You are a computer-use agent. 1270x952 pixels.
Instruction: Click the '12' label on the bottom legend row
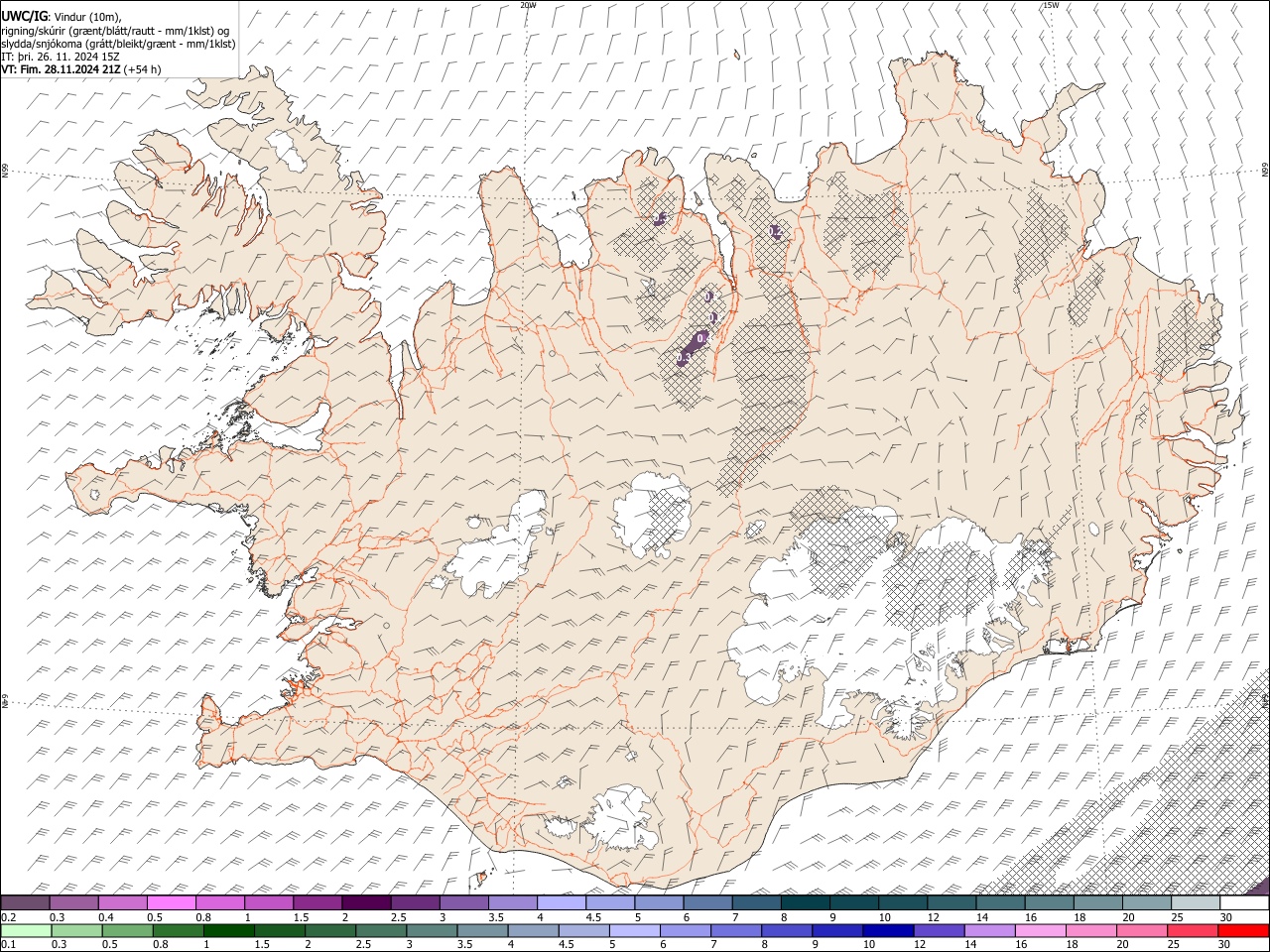pyautogui.click(x=919, y=944)
